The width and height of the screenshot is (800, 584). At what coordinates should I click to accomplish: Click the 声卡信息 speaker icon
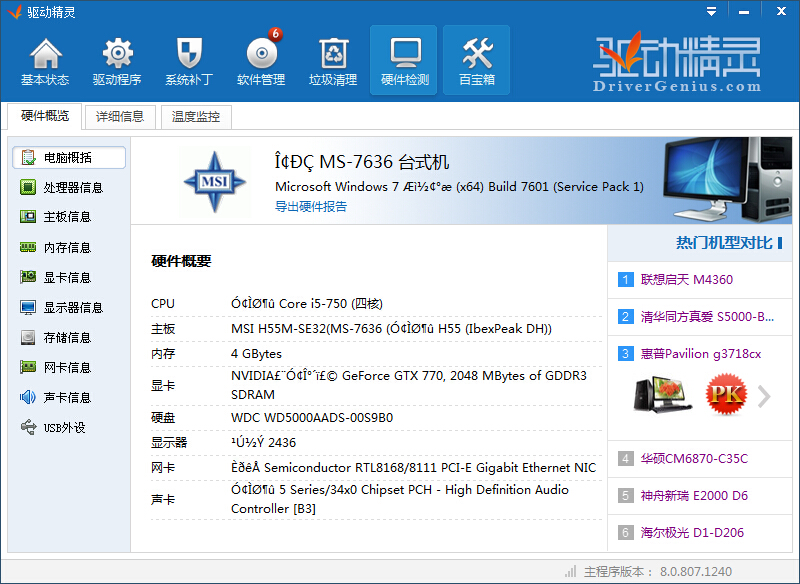[28, 397]
